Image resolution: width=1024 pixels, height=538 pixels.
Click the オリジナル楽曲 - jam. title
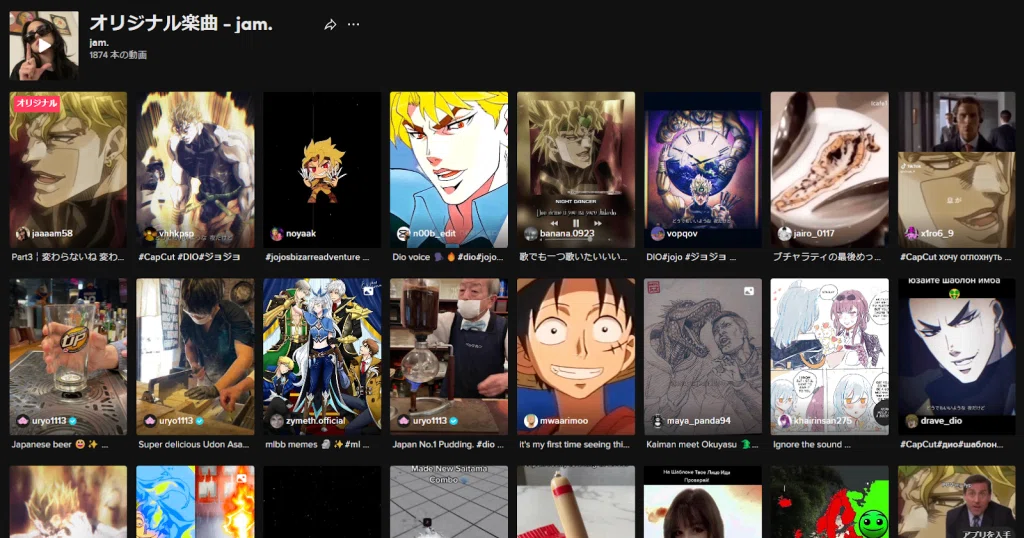click(181, 24)
